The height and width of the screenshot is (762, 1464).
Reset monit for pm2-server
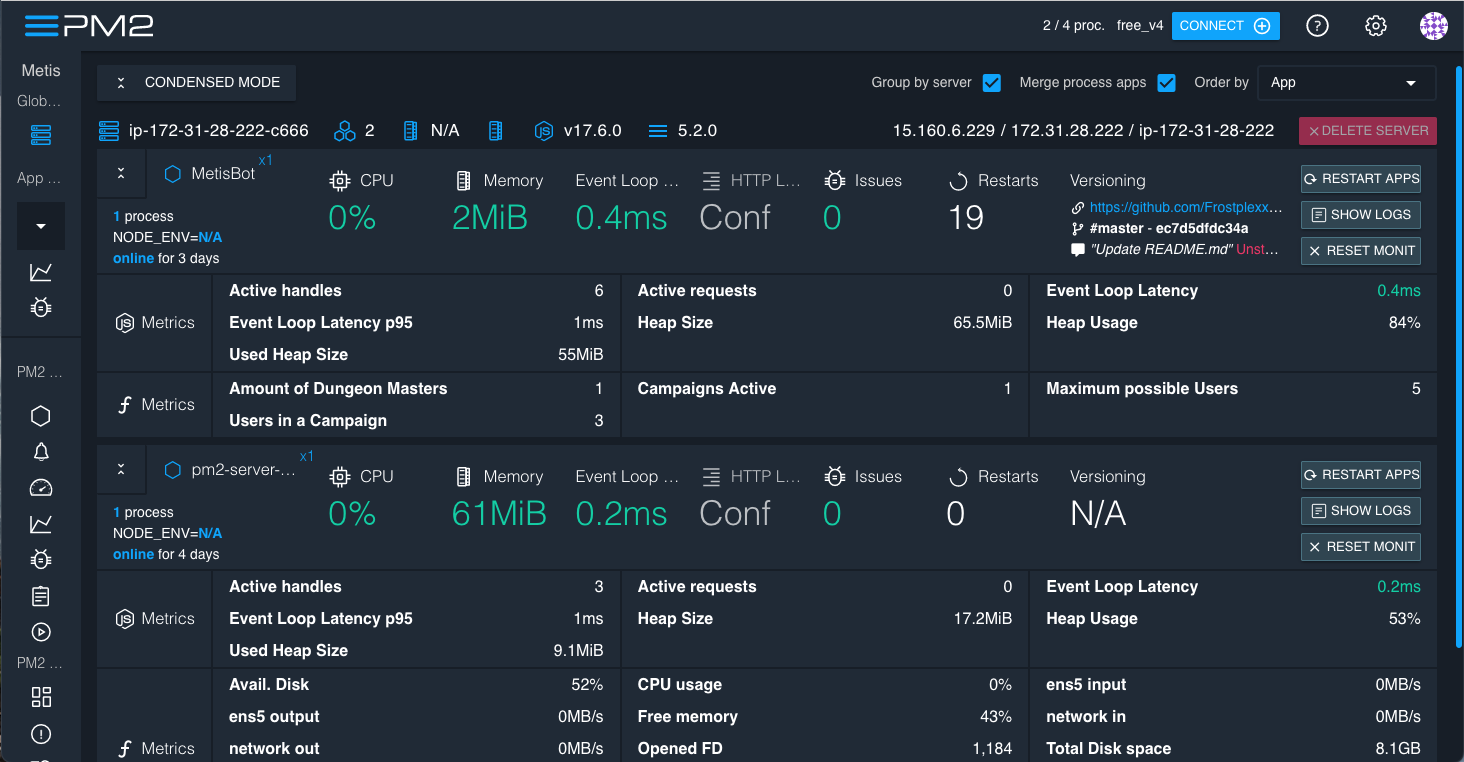pos(1361,547)
